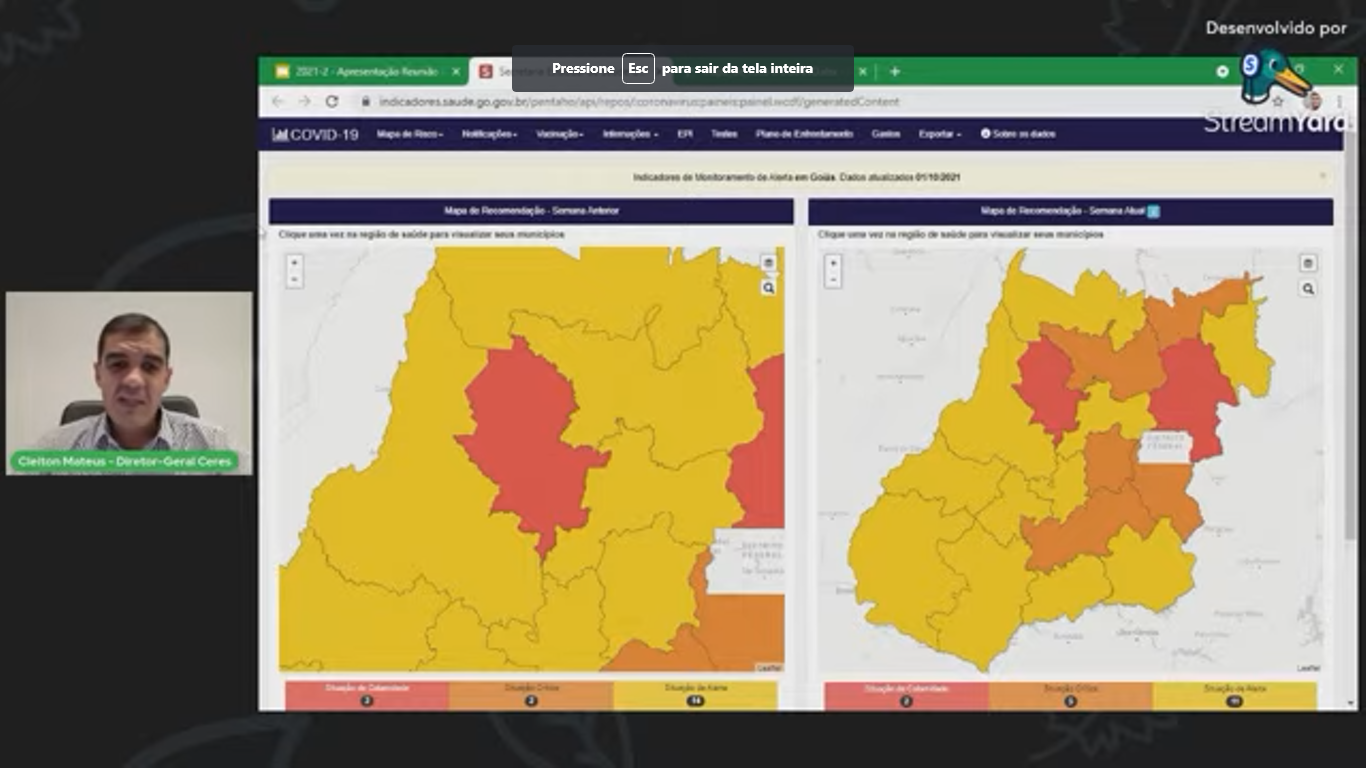This screenshot has height=768, width=1366.
Task: Click the red Situação de Calamidade legend on left
Action: point(367,694)
